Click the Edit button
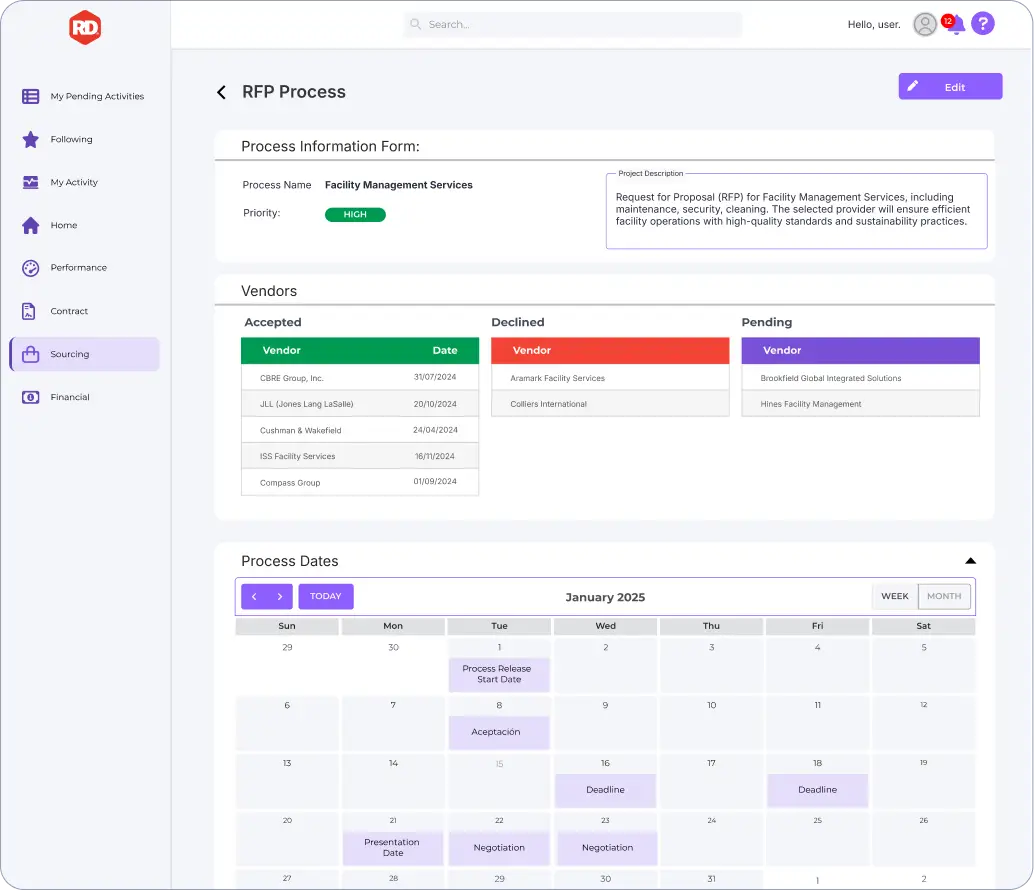The height and width of the screenshot is (890, 1034). [x=950, y=87]
